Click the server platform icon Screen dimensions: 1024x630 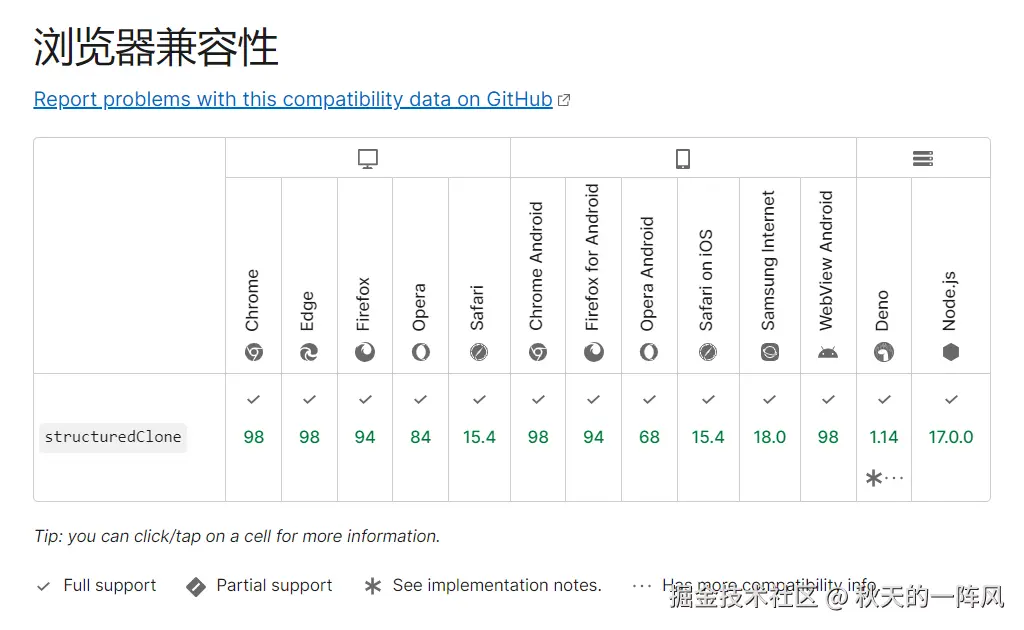click(x=923, y=159)
